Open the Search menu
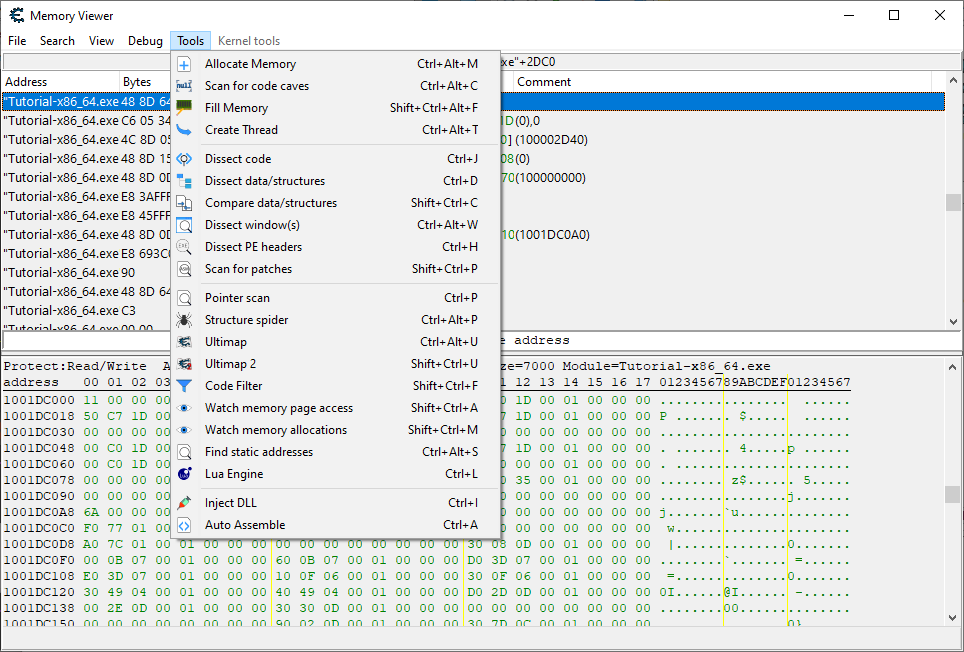The image size is (964, 652). tap(57, 41)
